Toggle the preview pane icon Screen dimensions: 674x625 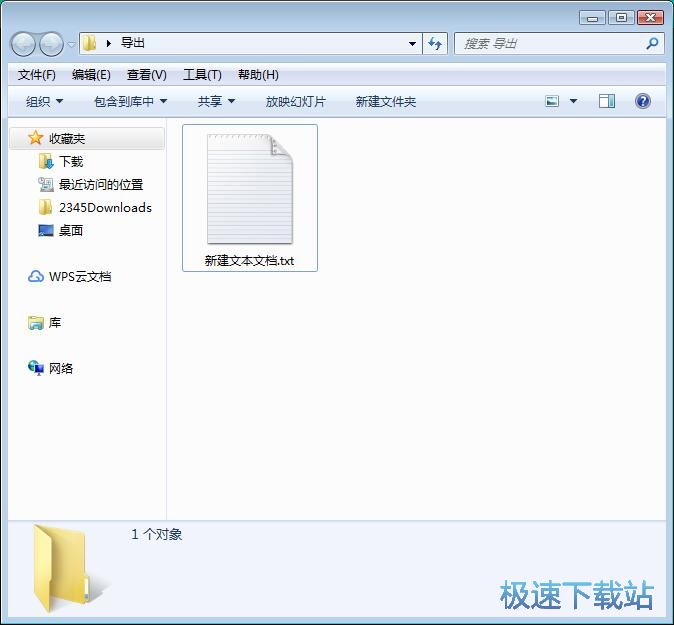click(607, 101)
